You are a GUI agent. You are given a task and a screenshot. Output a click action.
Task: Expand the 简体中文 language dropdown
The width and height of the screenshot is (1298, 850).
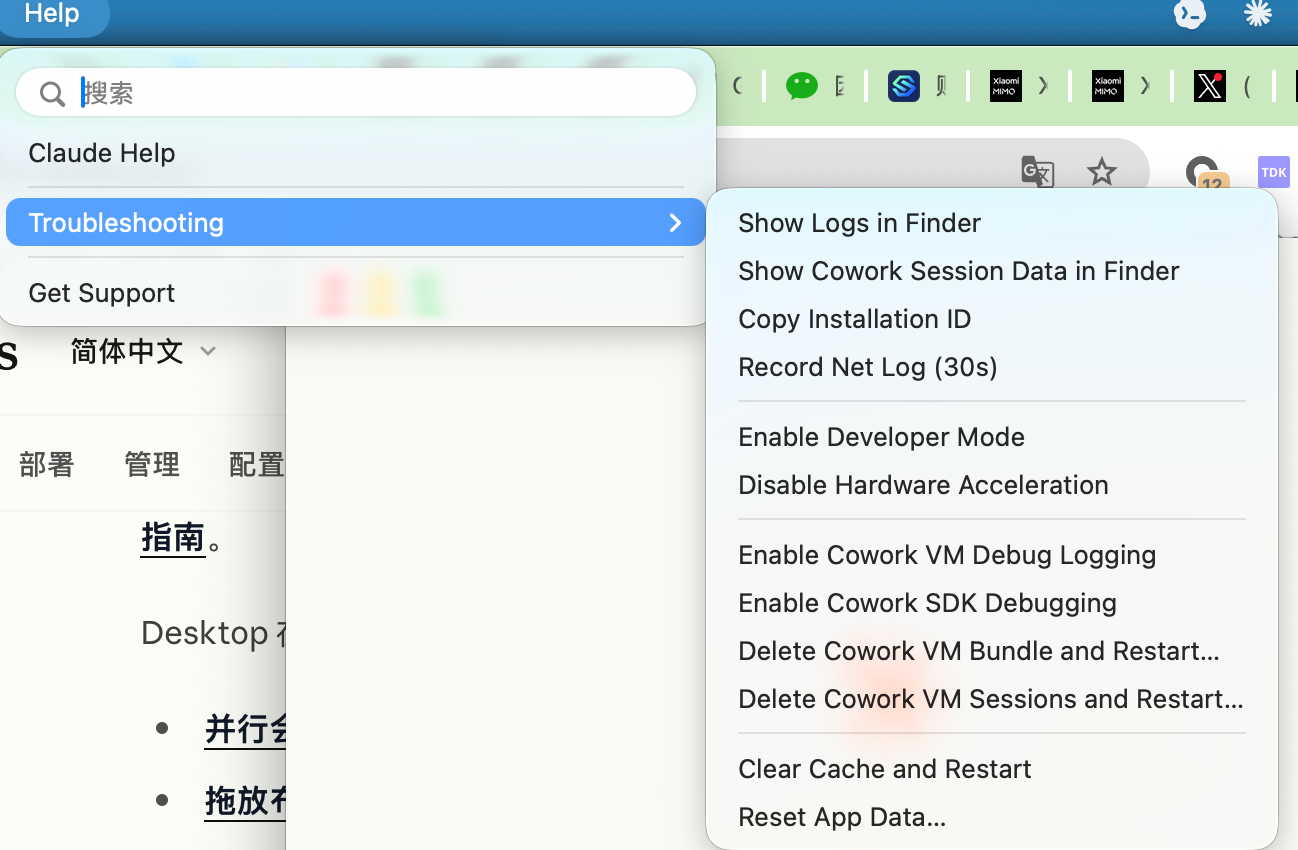pos(144,351)
